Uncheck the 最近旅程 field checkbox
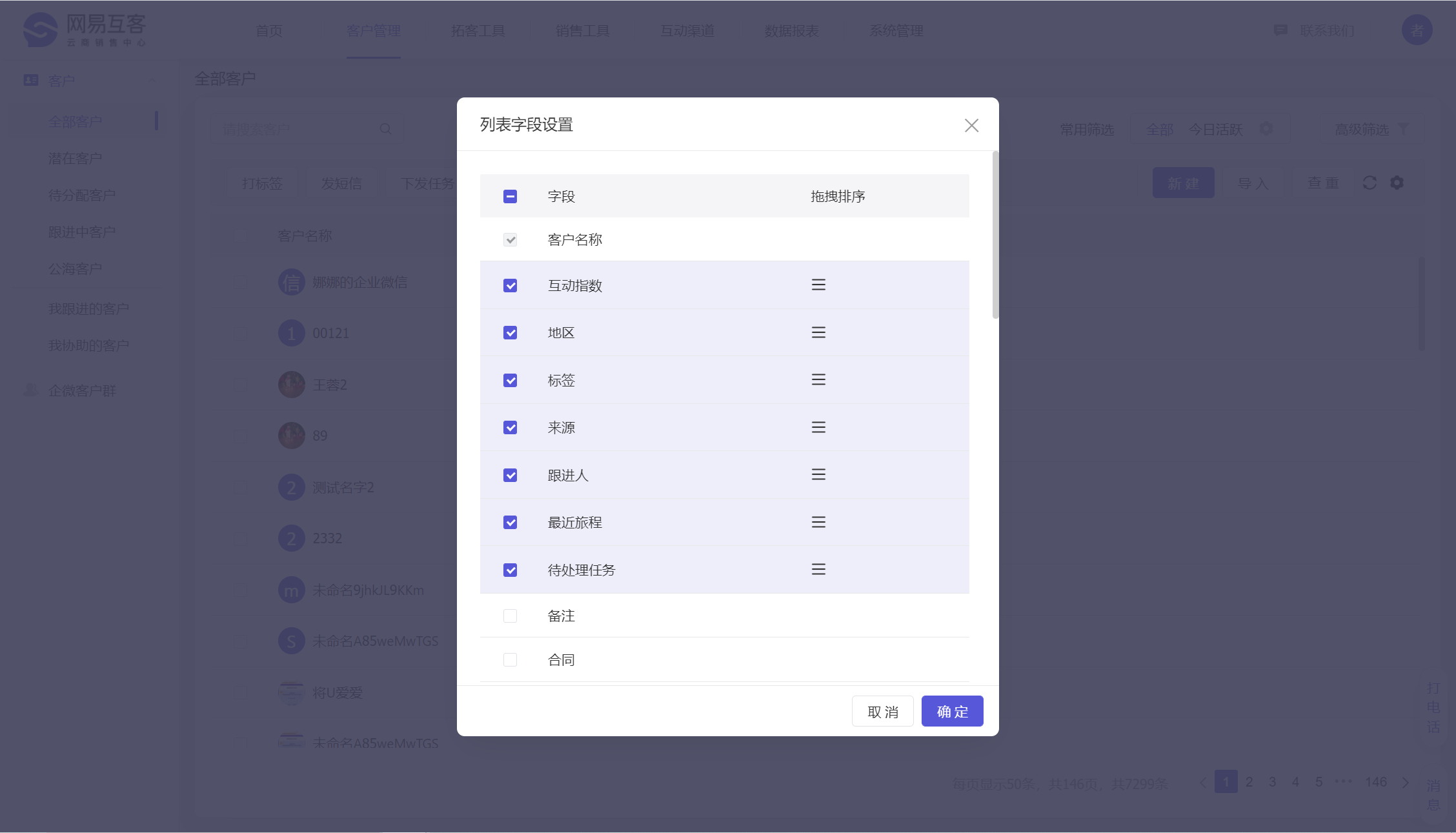This screenshot has width=1456, height=833. point(510,522)
